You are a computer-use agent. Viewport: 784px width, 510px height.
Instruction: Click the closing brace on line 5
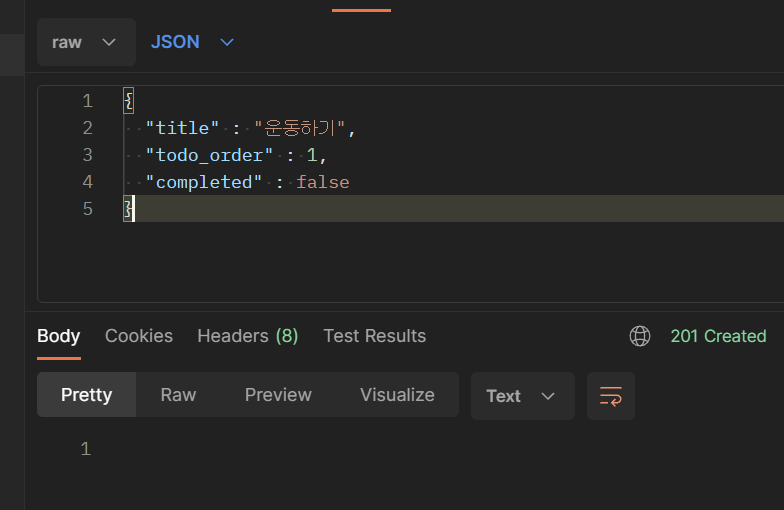[128, 208]
